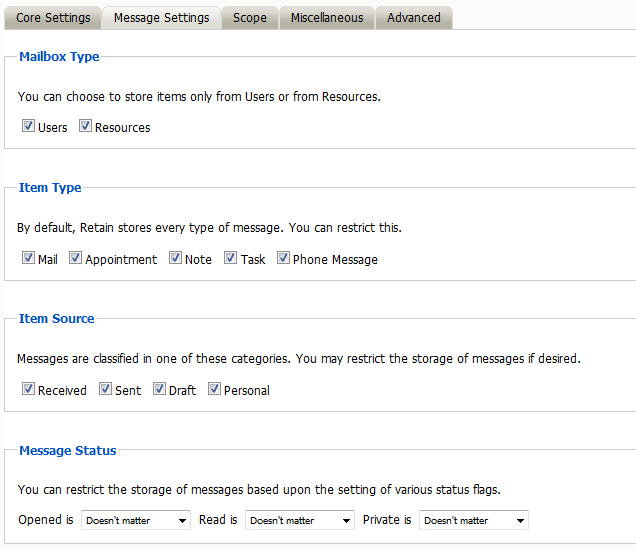636x550 pixels.
Task: Disable the Draft checkbox
Action: [x=160, y=389]
